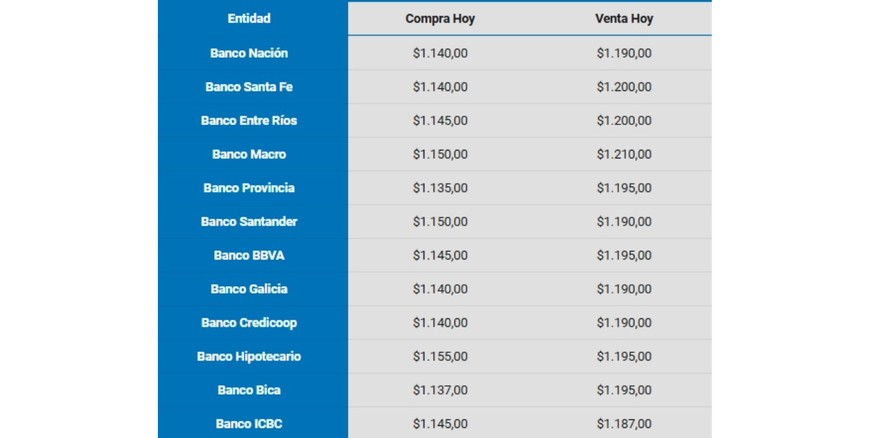The height and width of the screenshot is (438, 870).
Task: Select Banco Hipotecario's buy price $1.155,00
Action: pyautogui.click(x=439, y=357)
